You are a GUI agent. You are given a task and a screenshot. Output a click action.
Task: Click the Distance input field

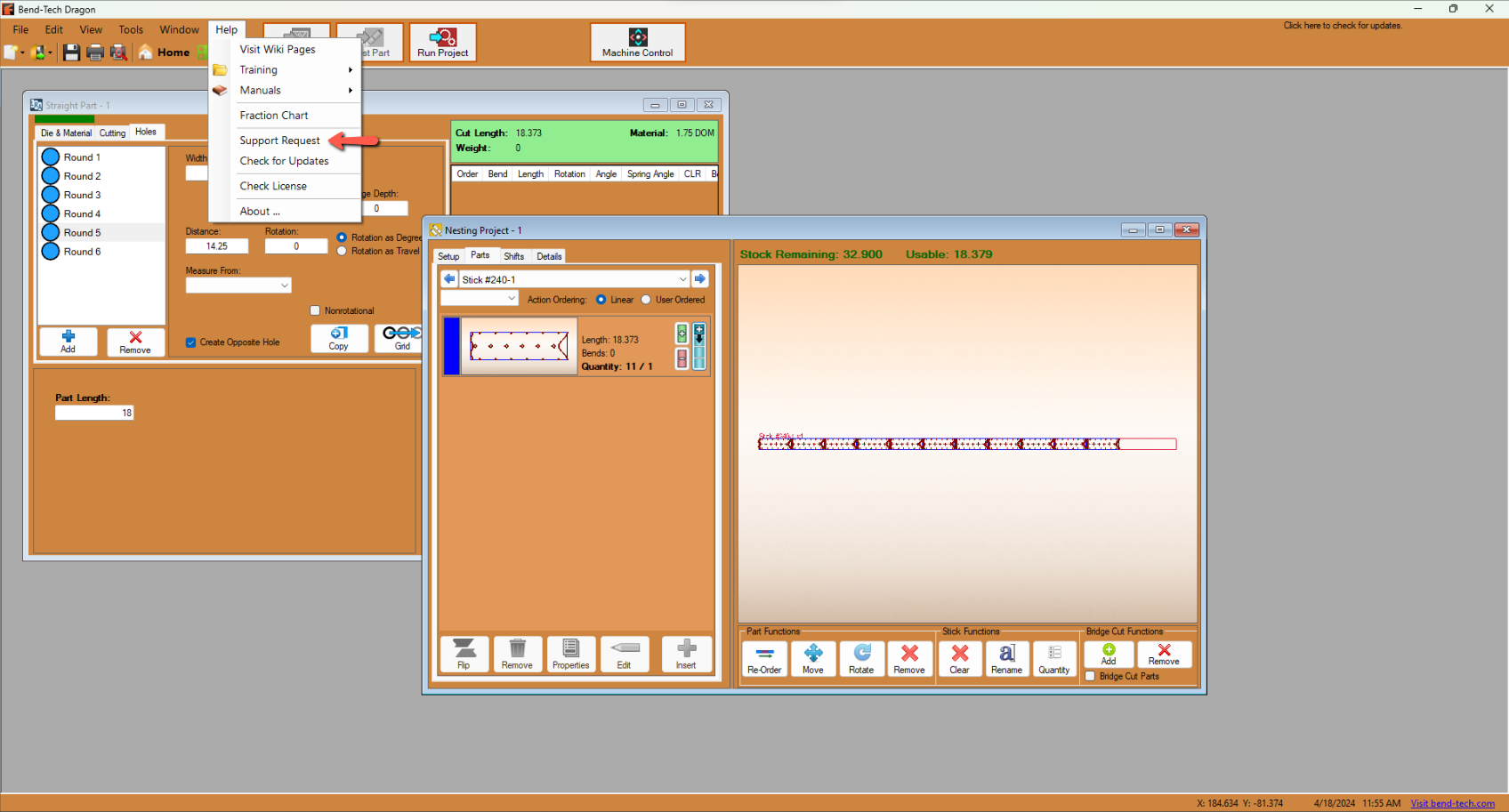pos(217,246)
